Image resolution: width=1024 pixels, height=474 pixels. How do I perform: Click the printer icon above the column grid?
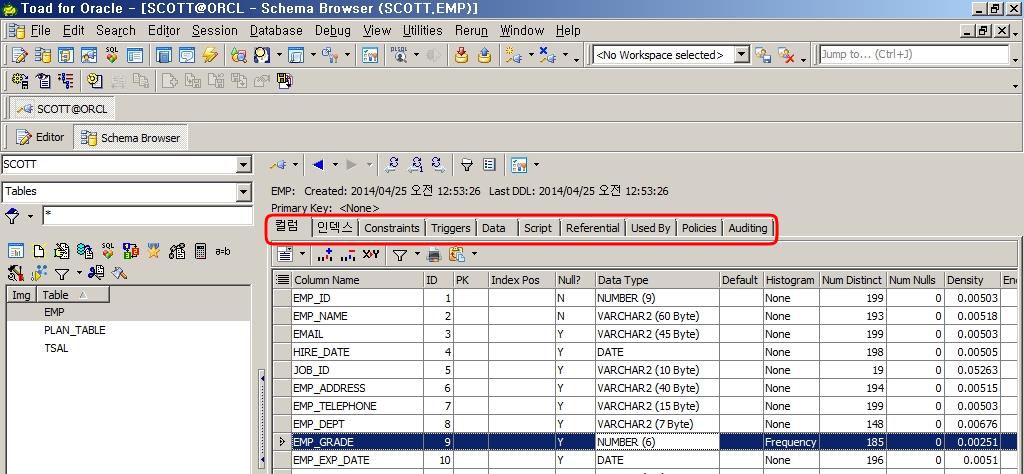point(434,255)
